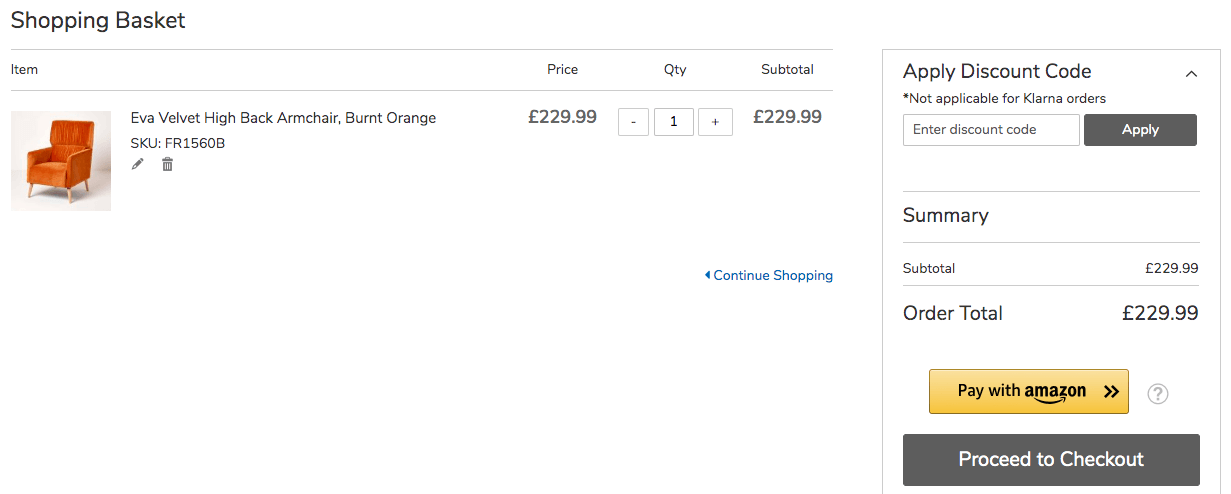1231x494 pixels.
Task: Click the Amazon double-arrow on the pay button
Action: click(1111, 392)
